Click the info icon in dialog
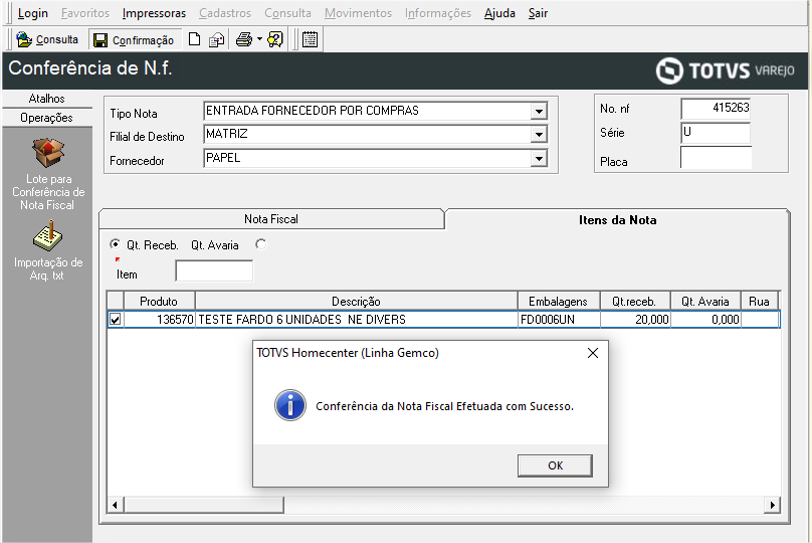Image resolution: width=812 pixels, height=543 pixels. (x=290, y=405)
